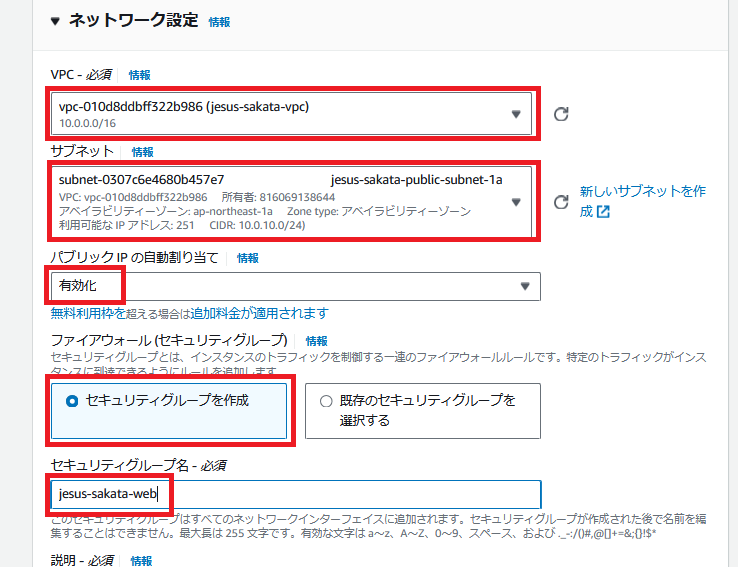The image size is (738, 567).
Task: Click 無料利用枠 link
Action: point(88,313)
